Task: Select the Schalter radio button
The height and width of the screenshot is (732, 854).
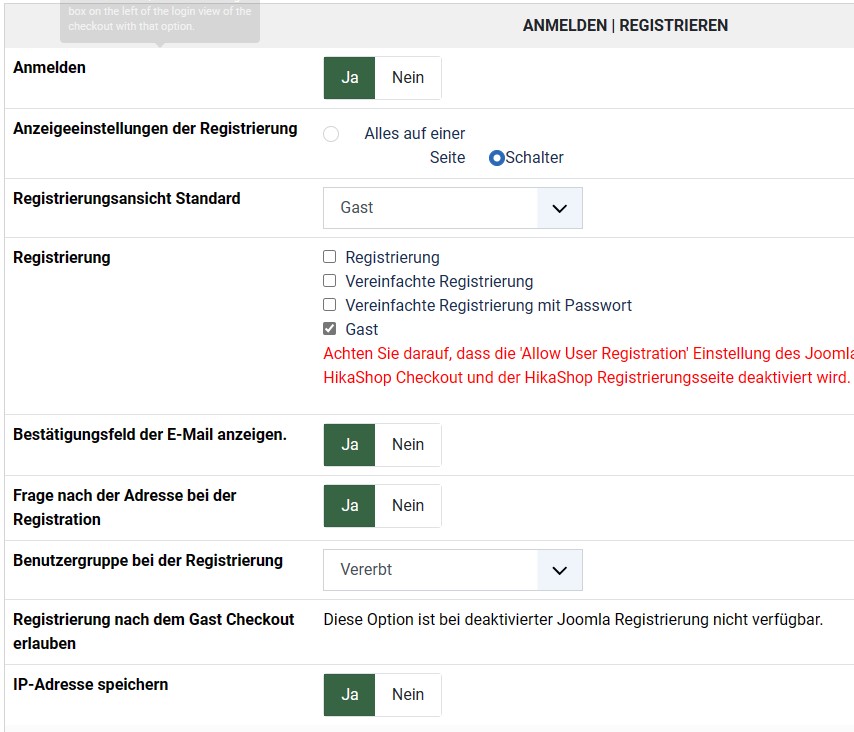Action: [497, 158]
